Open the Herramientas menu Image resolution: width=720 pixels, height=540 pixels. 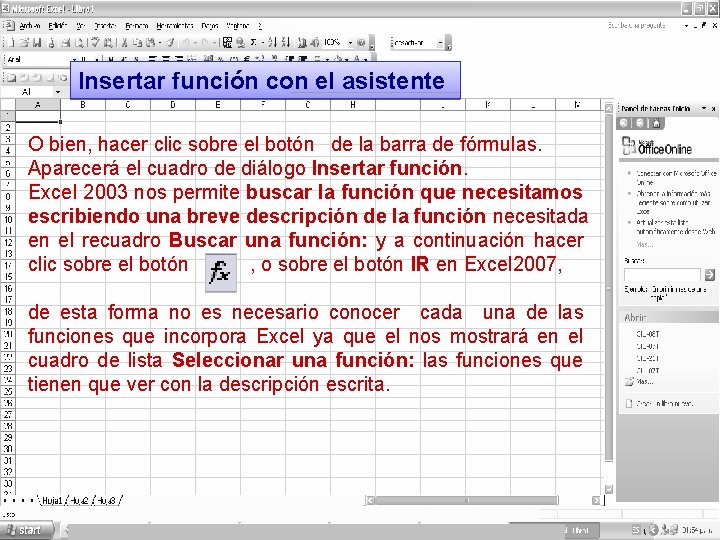[175, 26]
